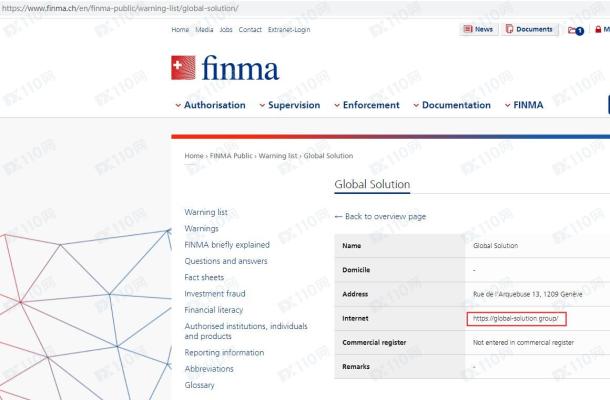Select the Address row label

pos(355,294)
